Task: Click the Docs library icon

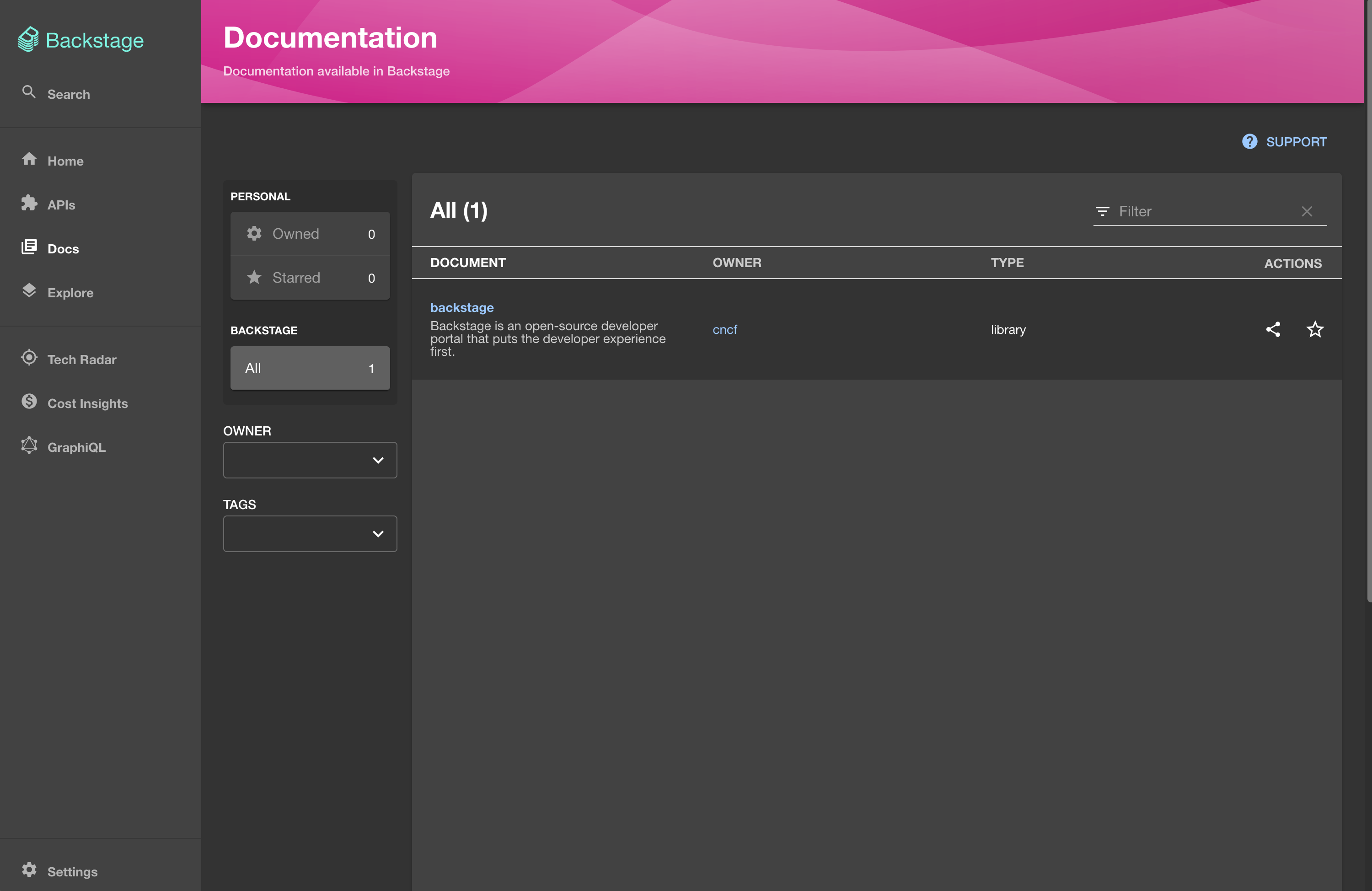Action: [x=29, y=247]
